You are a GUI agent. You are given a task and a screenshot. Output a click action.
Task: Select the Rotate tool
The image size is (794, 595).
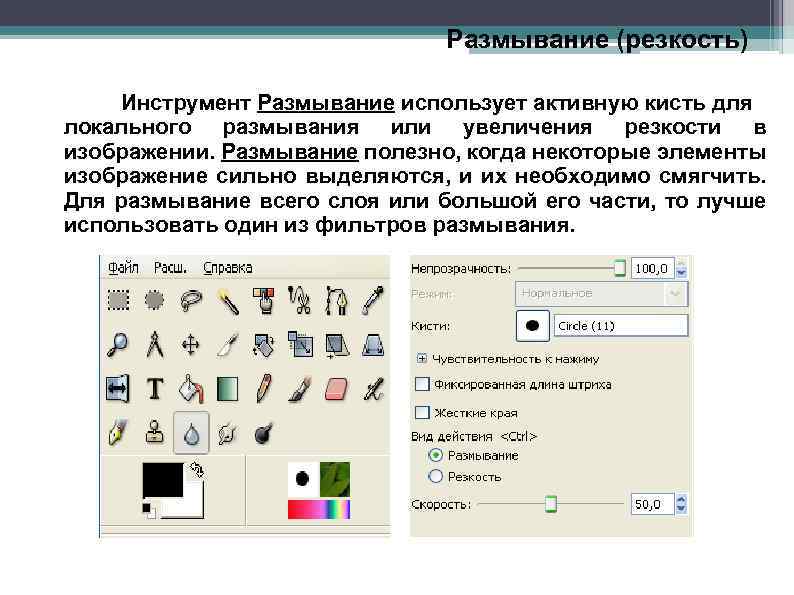(x=263, y=345)
